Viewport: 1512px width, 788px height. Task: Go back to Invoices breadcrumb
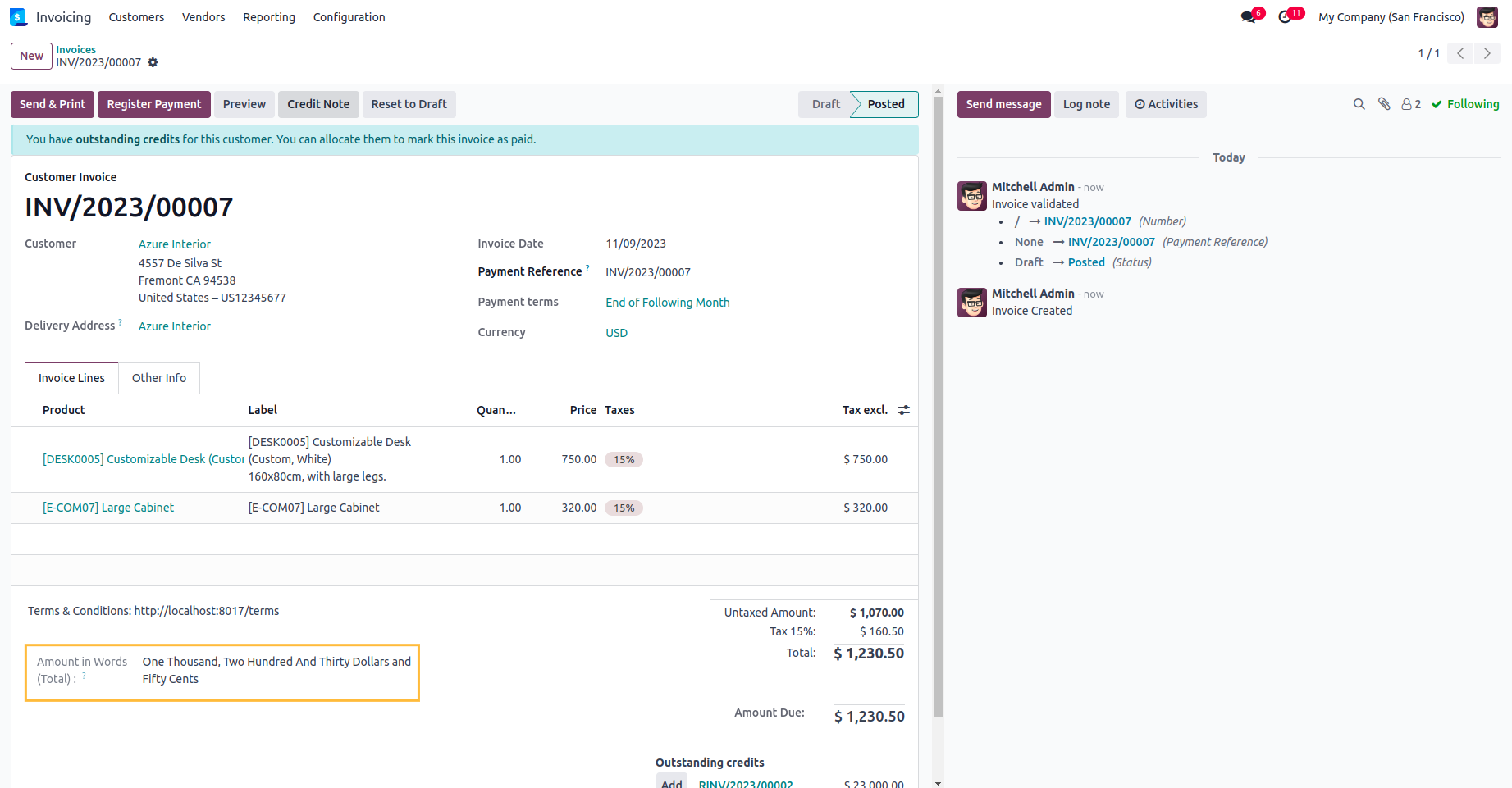click(76, 50)
